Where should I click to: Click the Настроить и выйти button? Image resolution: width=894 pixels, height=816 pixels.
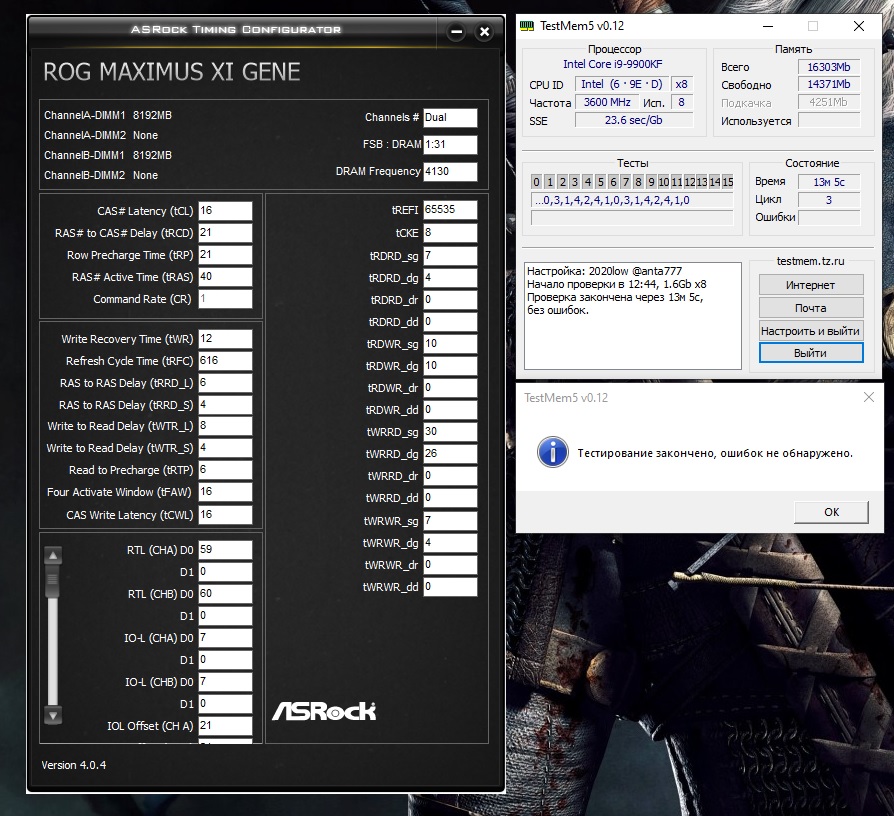[x=811, y=331]
